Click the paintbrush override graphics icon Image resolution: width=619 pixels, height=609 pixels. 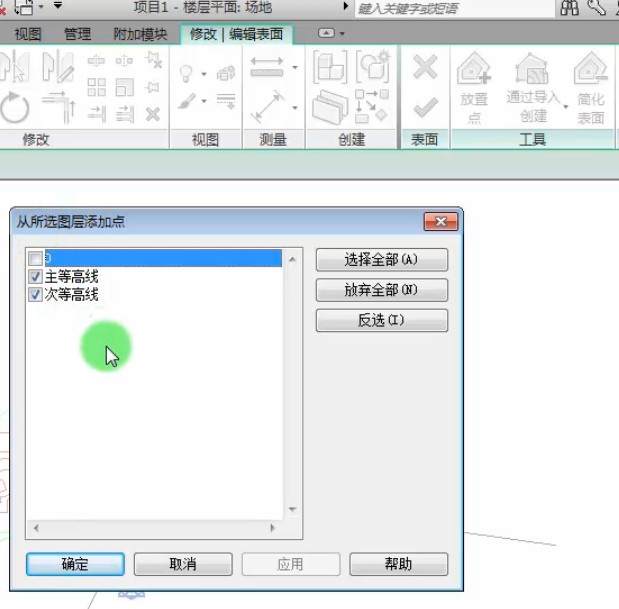tap(187, 101)
